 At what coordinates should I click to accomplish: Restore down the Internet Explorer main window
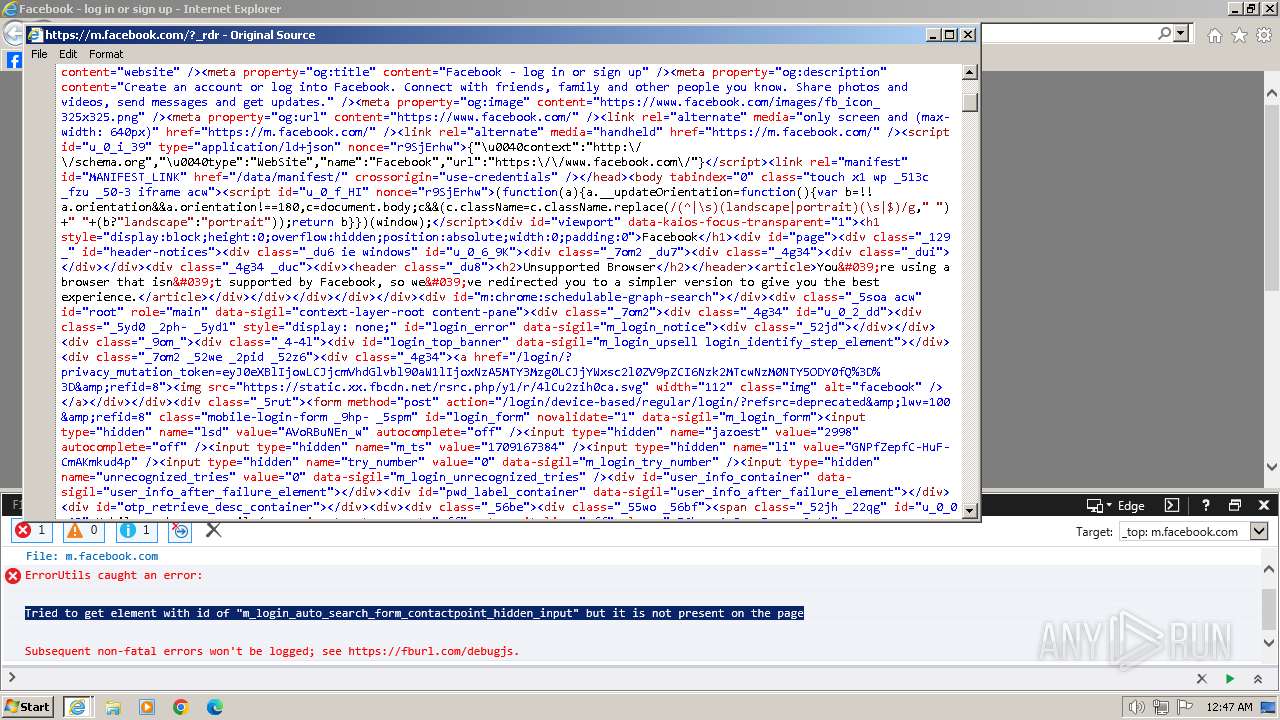[1251, 8]
